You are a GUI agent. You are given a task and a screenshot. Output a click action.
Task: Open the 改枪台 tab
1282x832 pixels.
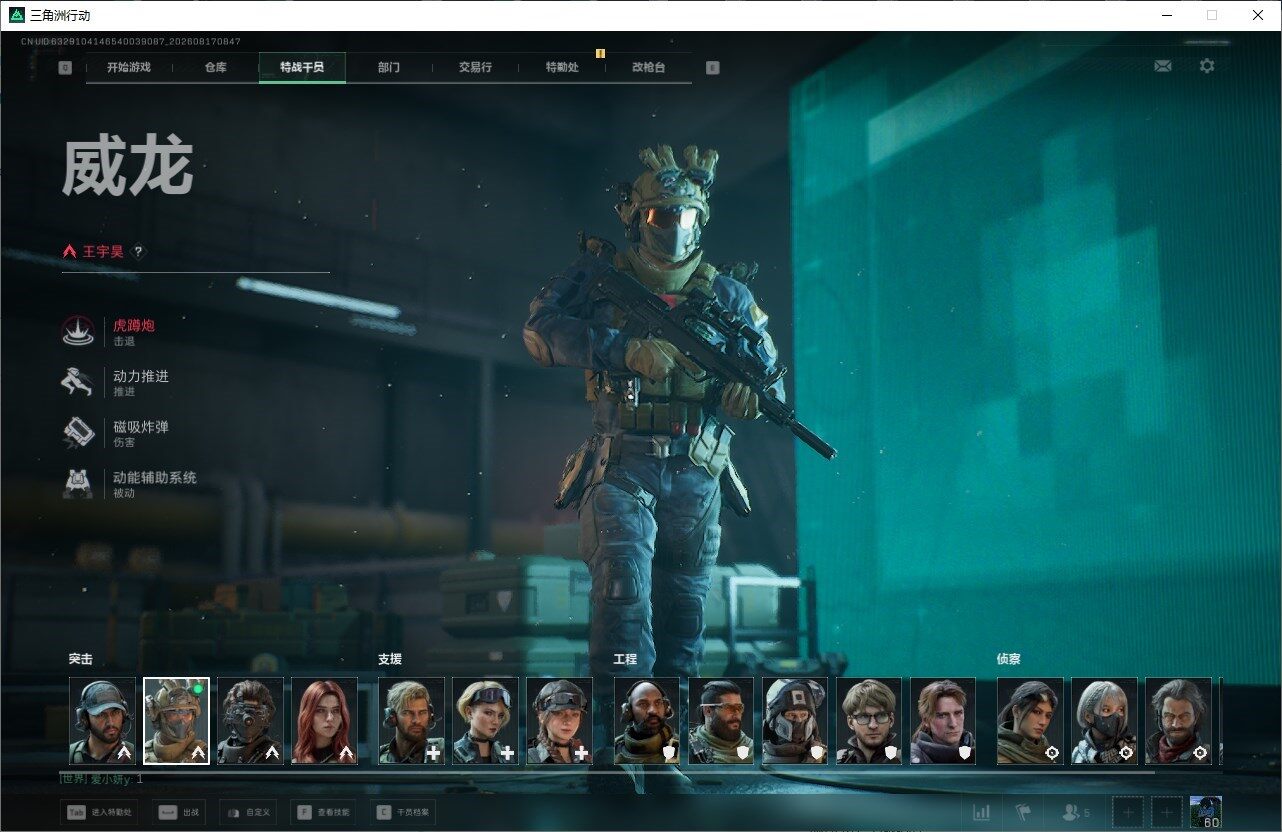[x=648, y=68]
